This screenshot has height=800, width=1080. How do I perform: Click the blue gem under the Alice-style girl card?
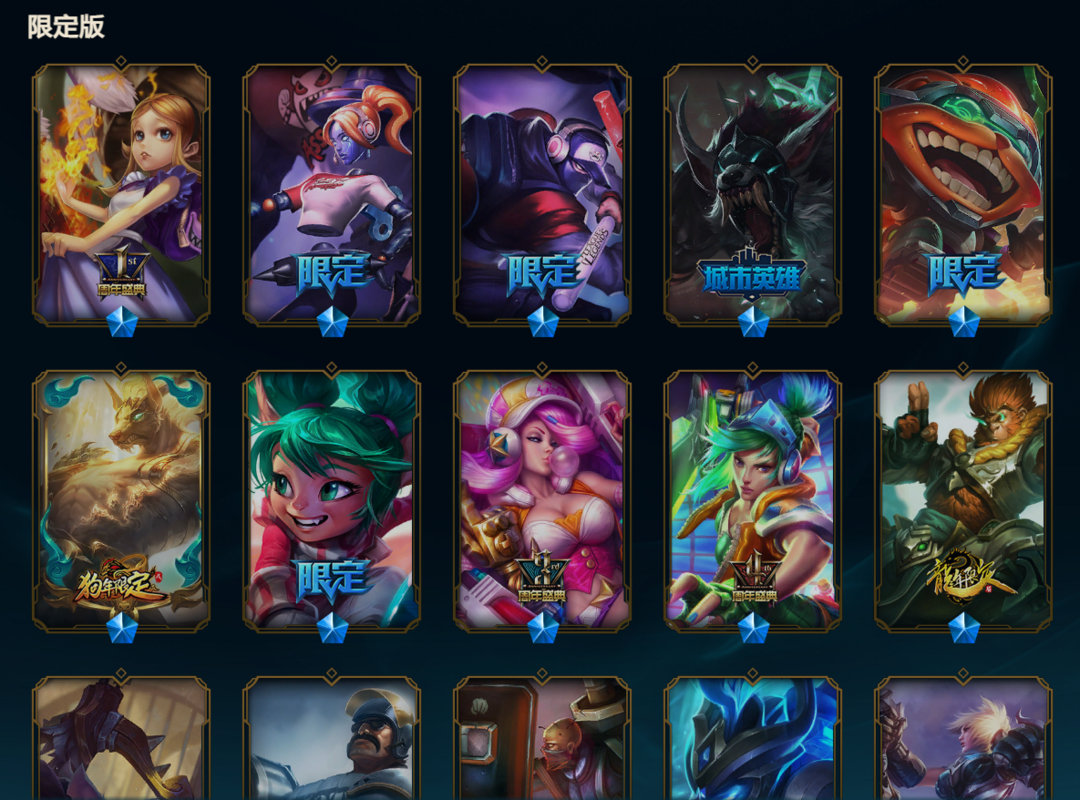click(x=122, y=322)
